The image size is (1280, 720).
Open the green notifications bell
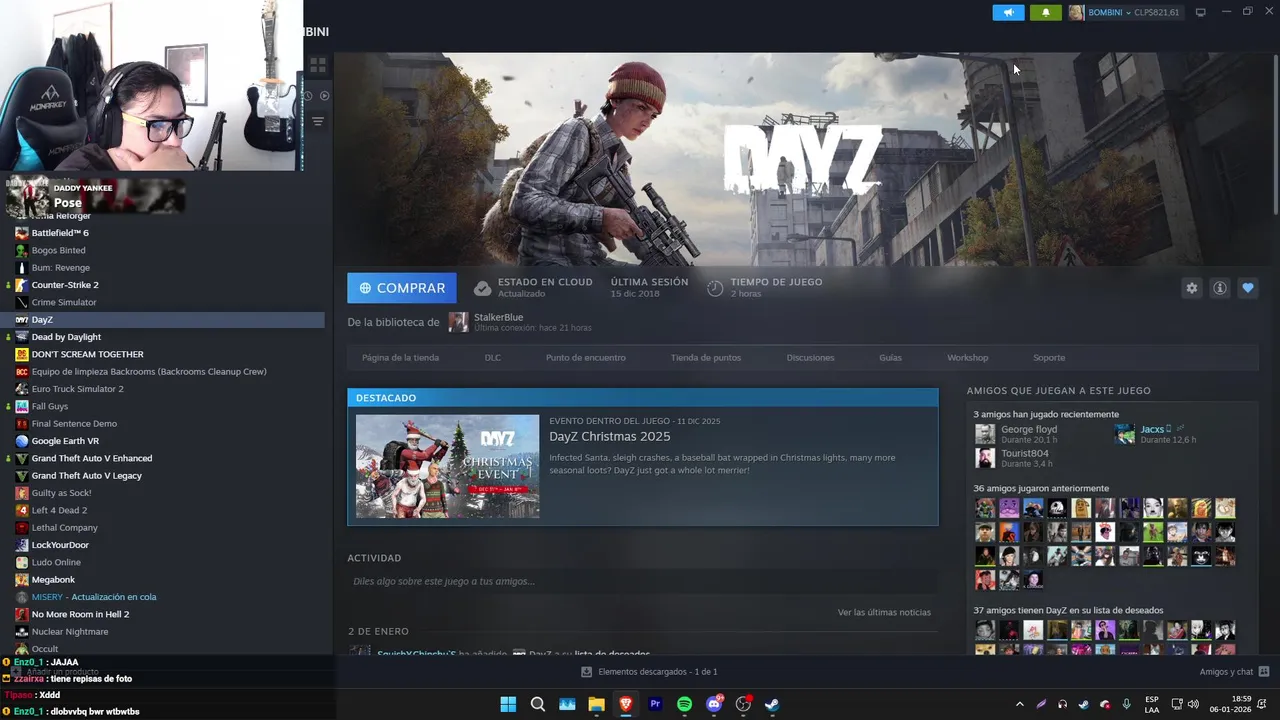point(1046,12)
